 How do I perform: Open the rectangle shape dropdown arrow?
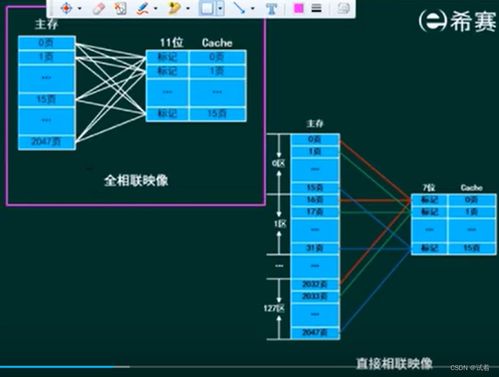(220, 8)
